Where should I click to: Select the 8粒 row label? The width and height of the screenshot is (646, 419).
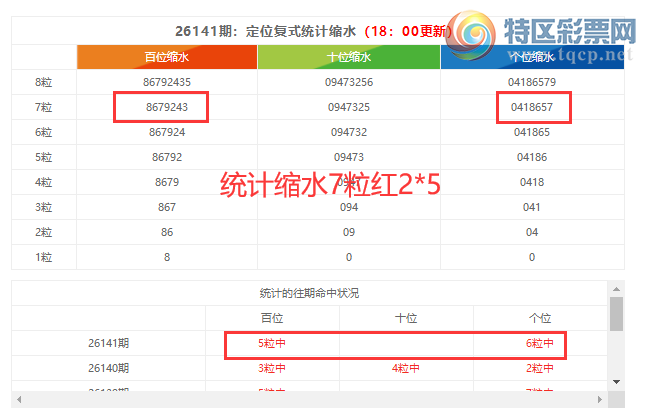tap(44, 82)
